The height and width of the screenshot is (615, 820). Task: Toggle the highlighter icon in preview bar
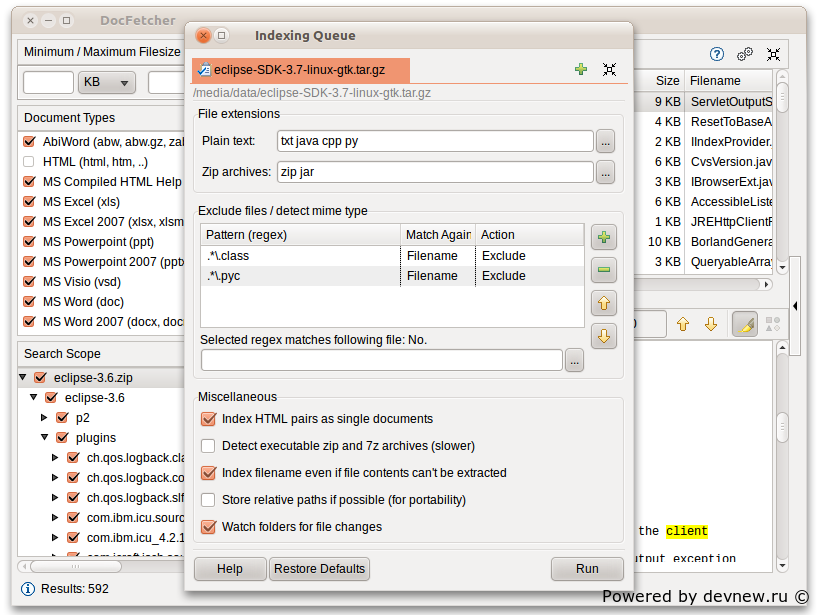pos(744,324)
